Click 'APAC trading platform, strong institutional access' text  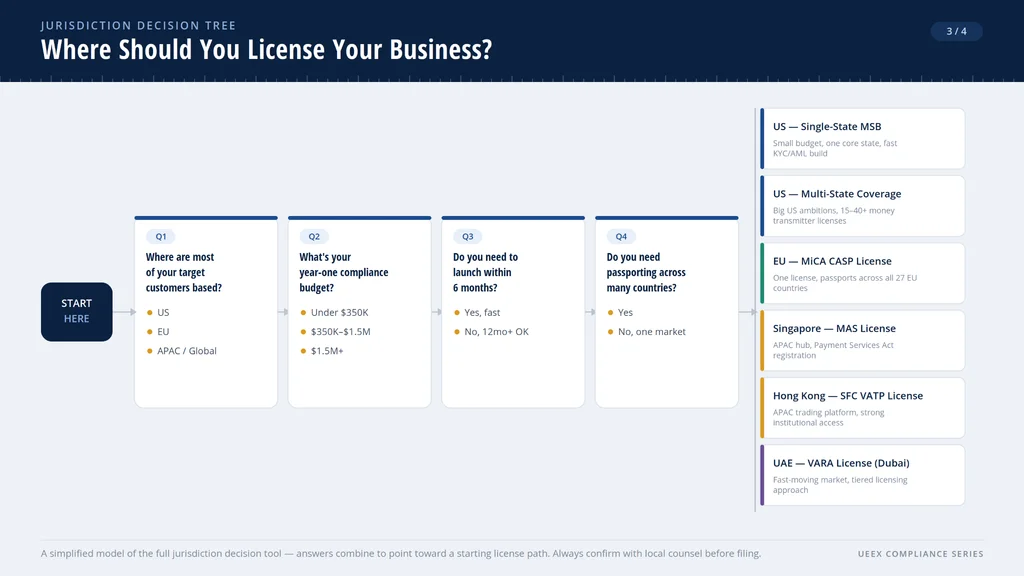828,417
